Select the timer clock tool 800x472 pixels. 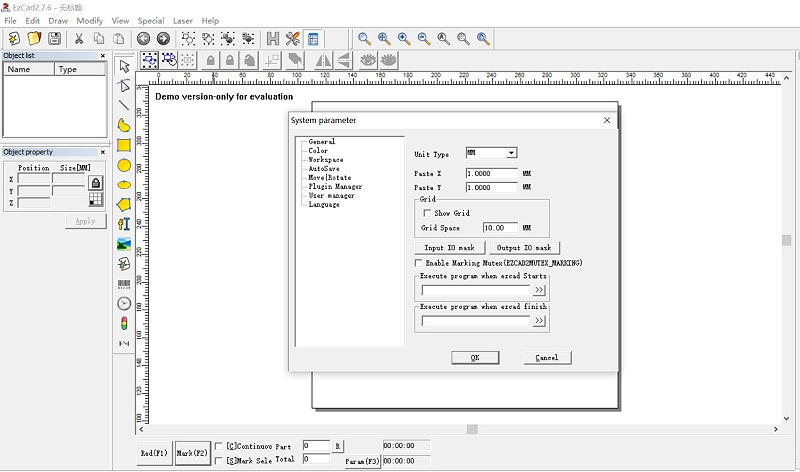pos(124,303)
